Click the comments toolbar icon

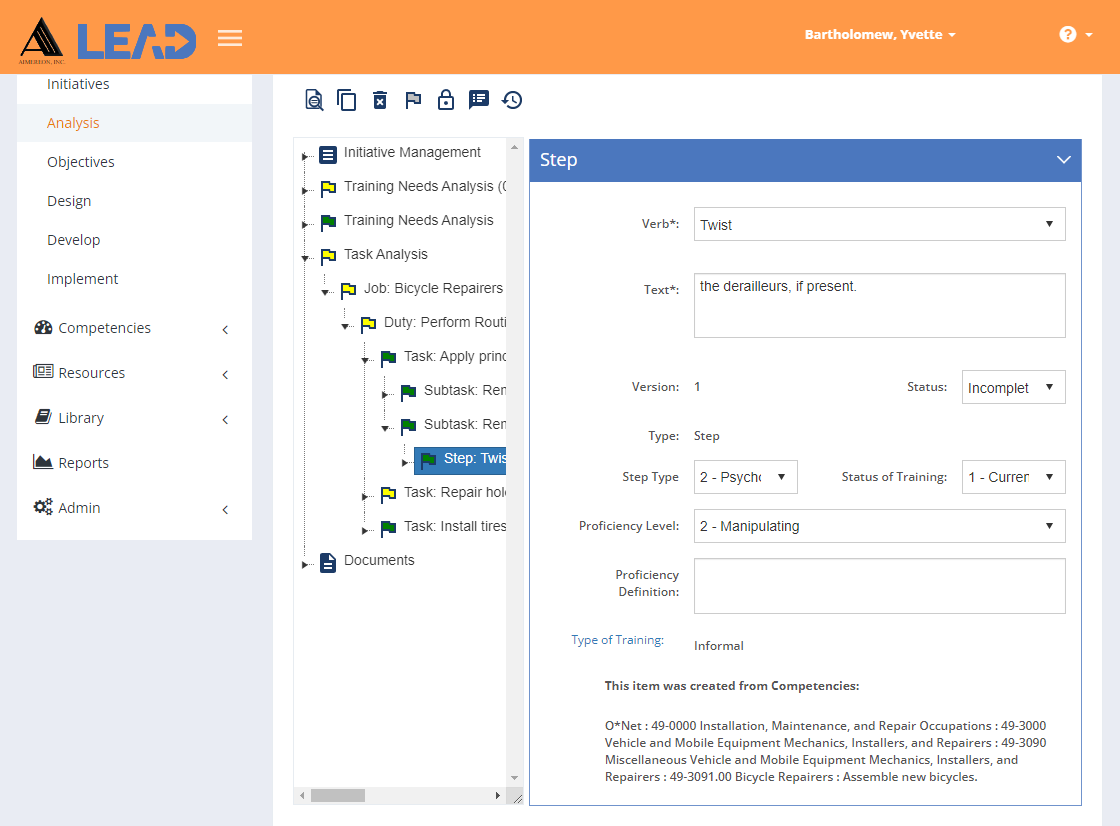[479, 99]
